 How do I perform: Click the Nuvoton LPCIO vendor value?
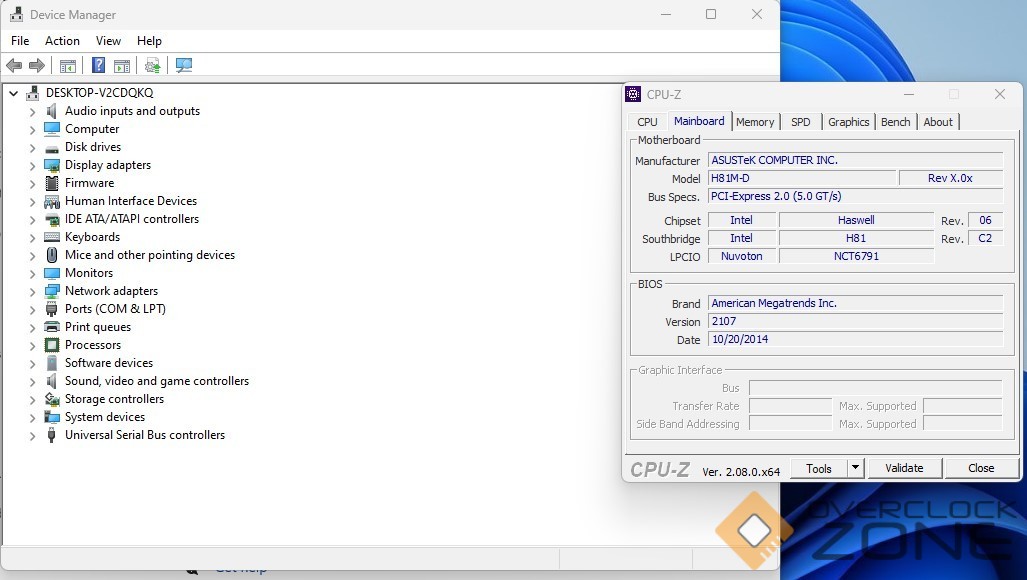tap(741, 256)
